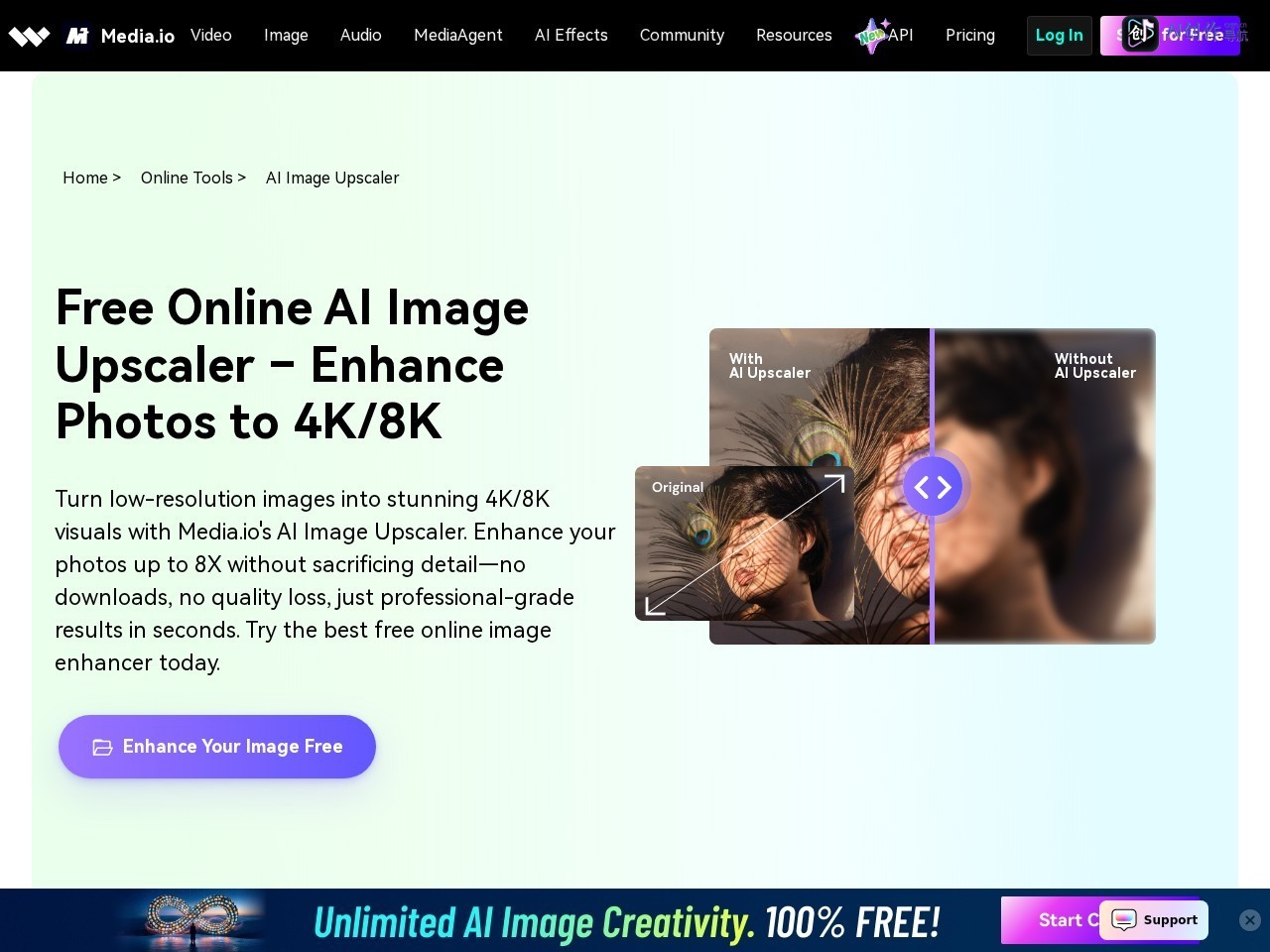Screen dimensions: 1270x952
Task: Open the Image menu
Action: tap(286, 35)
